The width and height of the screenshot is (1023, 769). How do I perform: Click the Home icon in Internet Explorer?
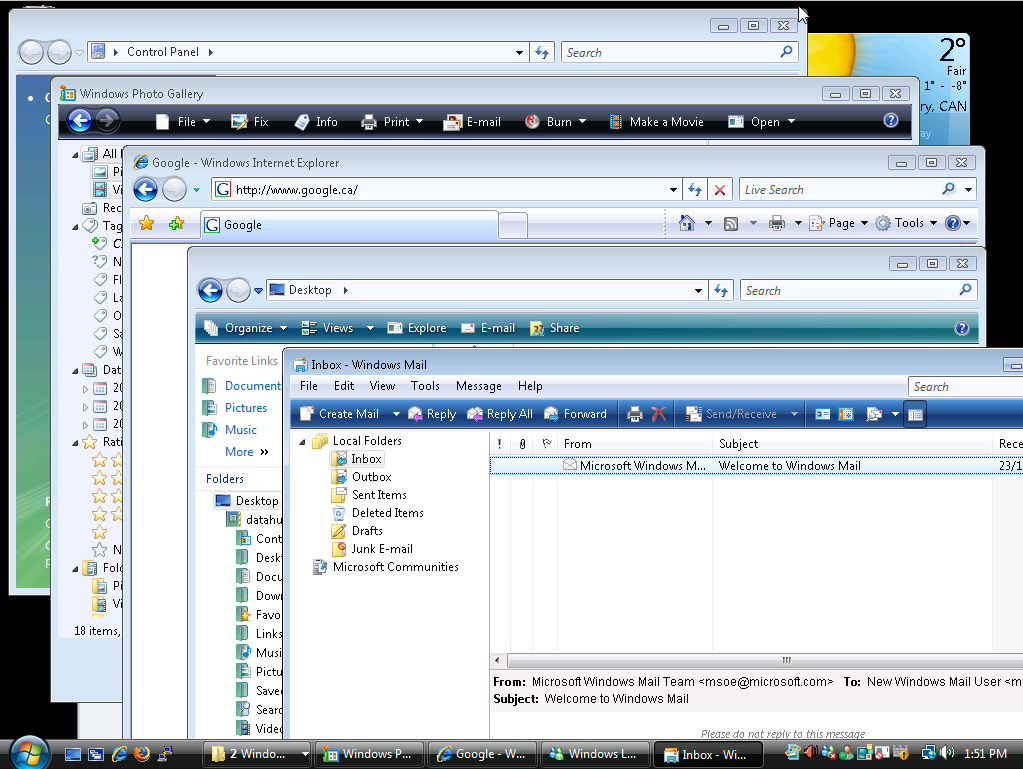687,223
